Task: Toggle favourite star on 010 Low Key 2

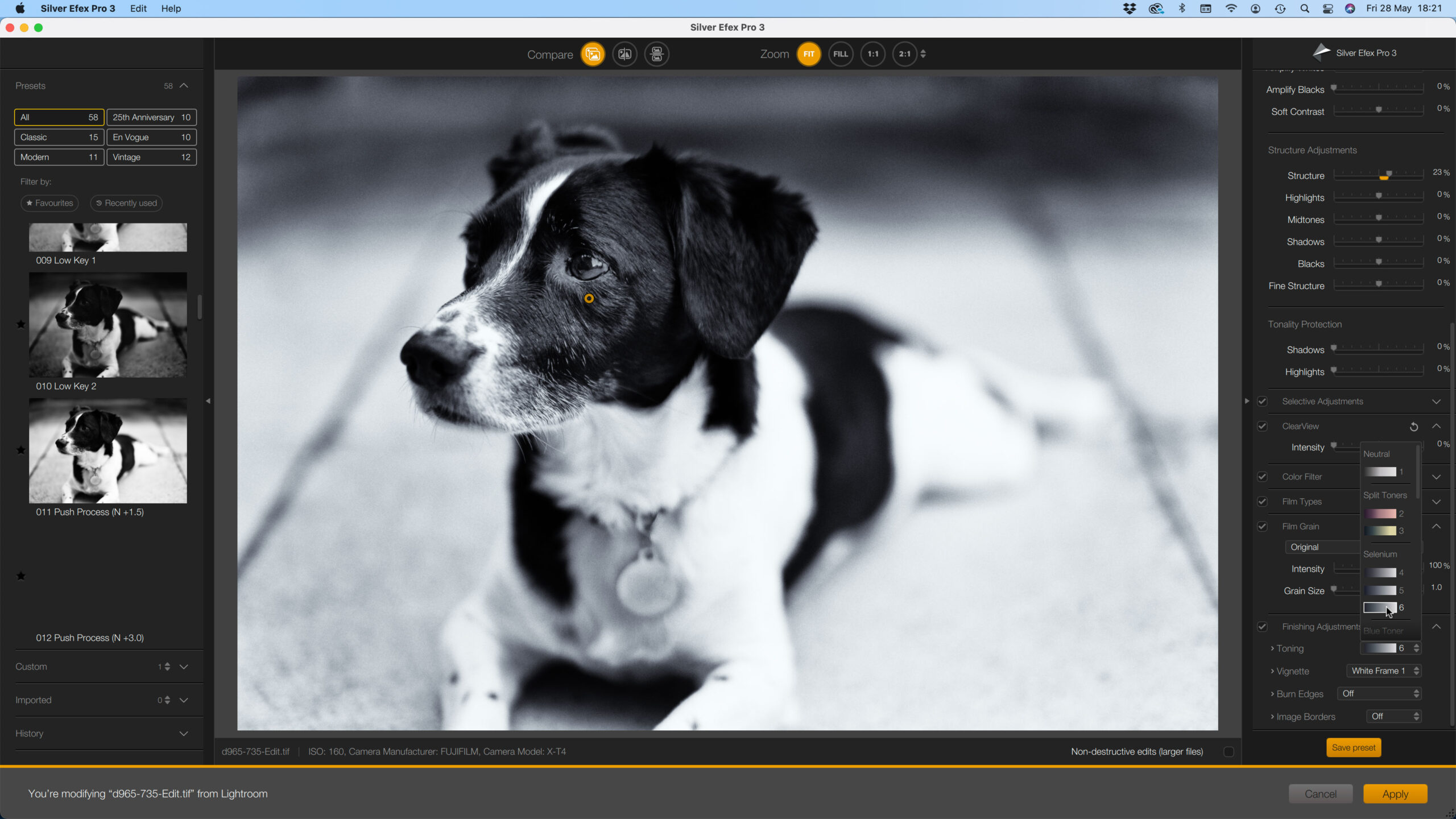Action: (x=21, y=324)
